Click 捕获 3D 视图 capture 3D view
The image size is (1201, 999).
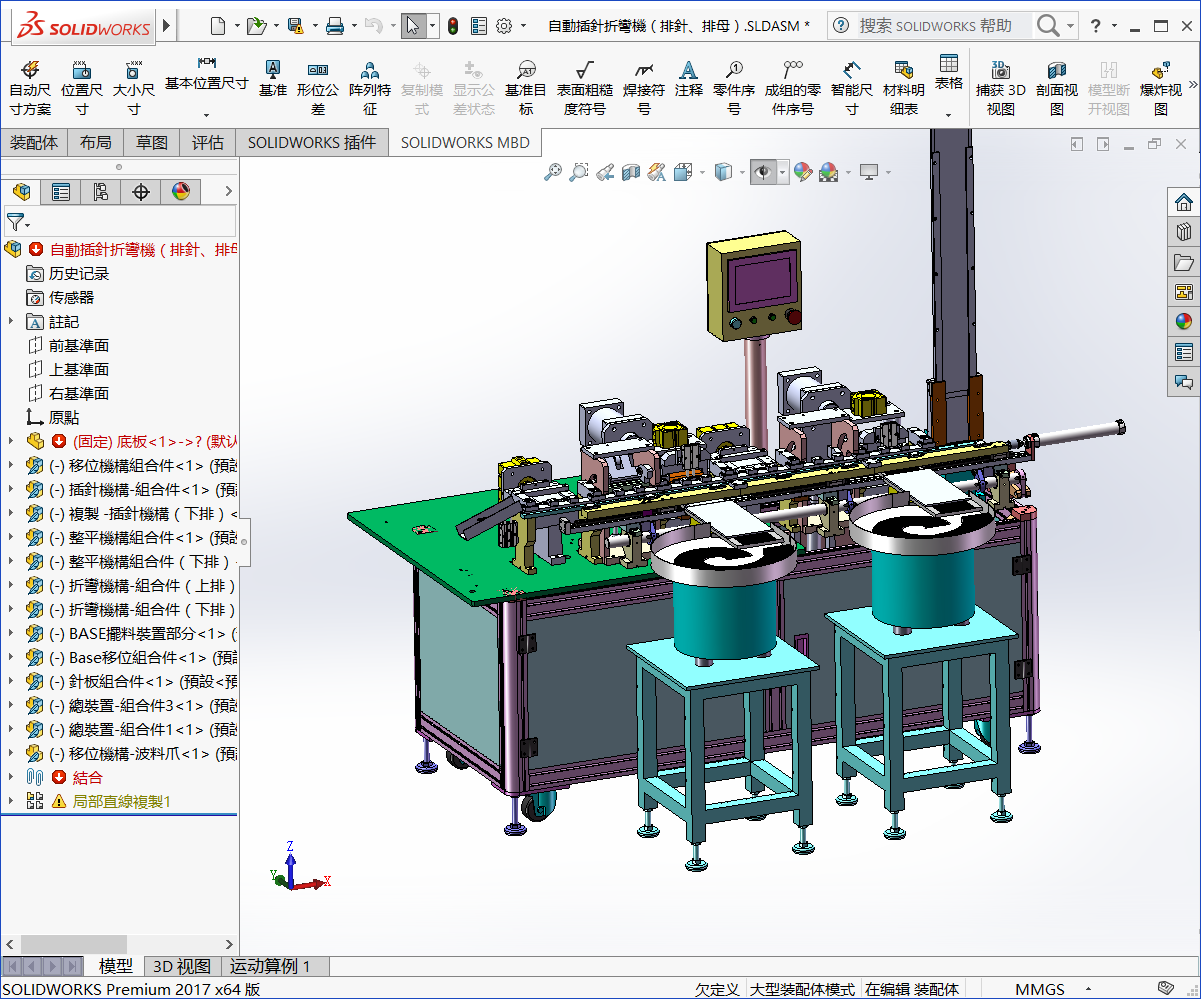pyautogui.click(x=1001, y=87)
